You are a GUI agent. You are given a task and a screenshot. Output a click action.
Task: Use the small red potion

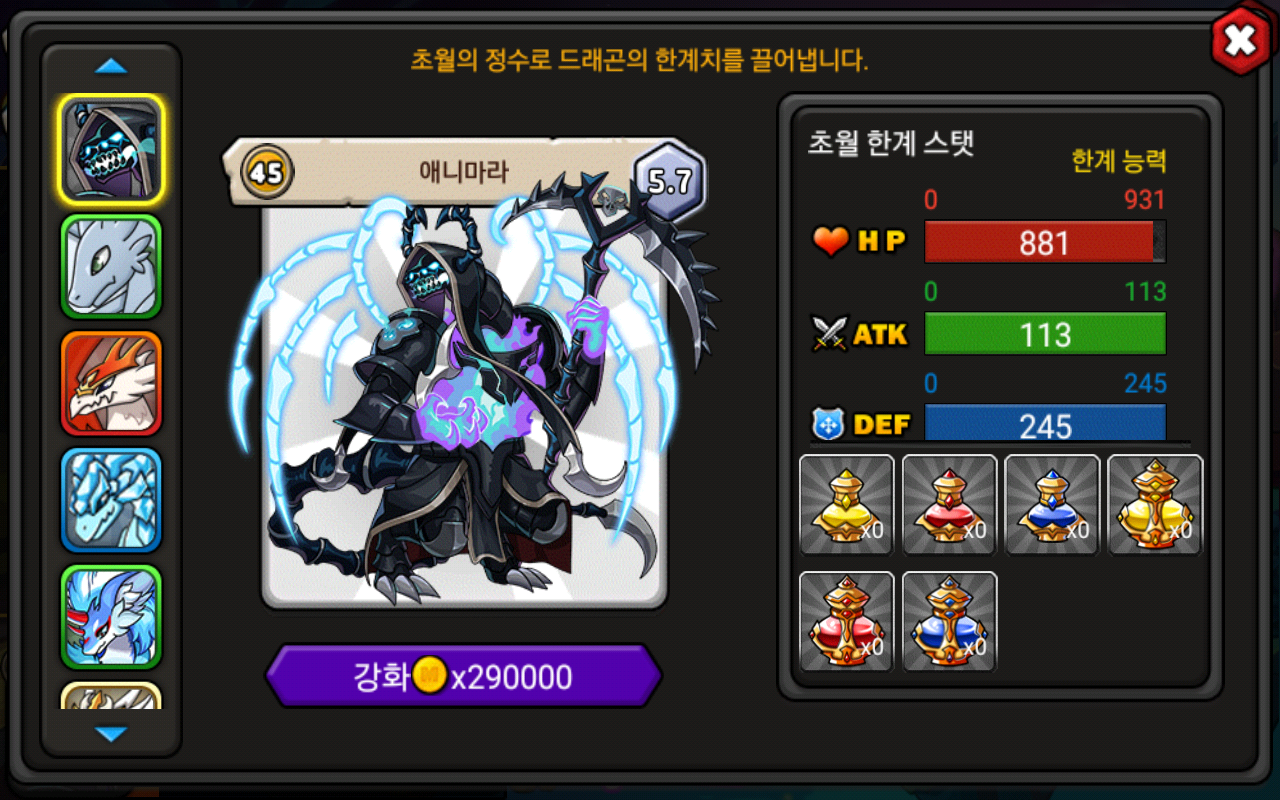tap(949, 505)
